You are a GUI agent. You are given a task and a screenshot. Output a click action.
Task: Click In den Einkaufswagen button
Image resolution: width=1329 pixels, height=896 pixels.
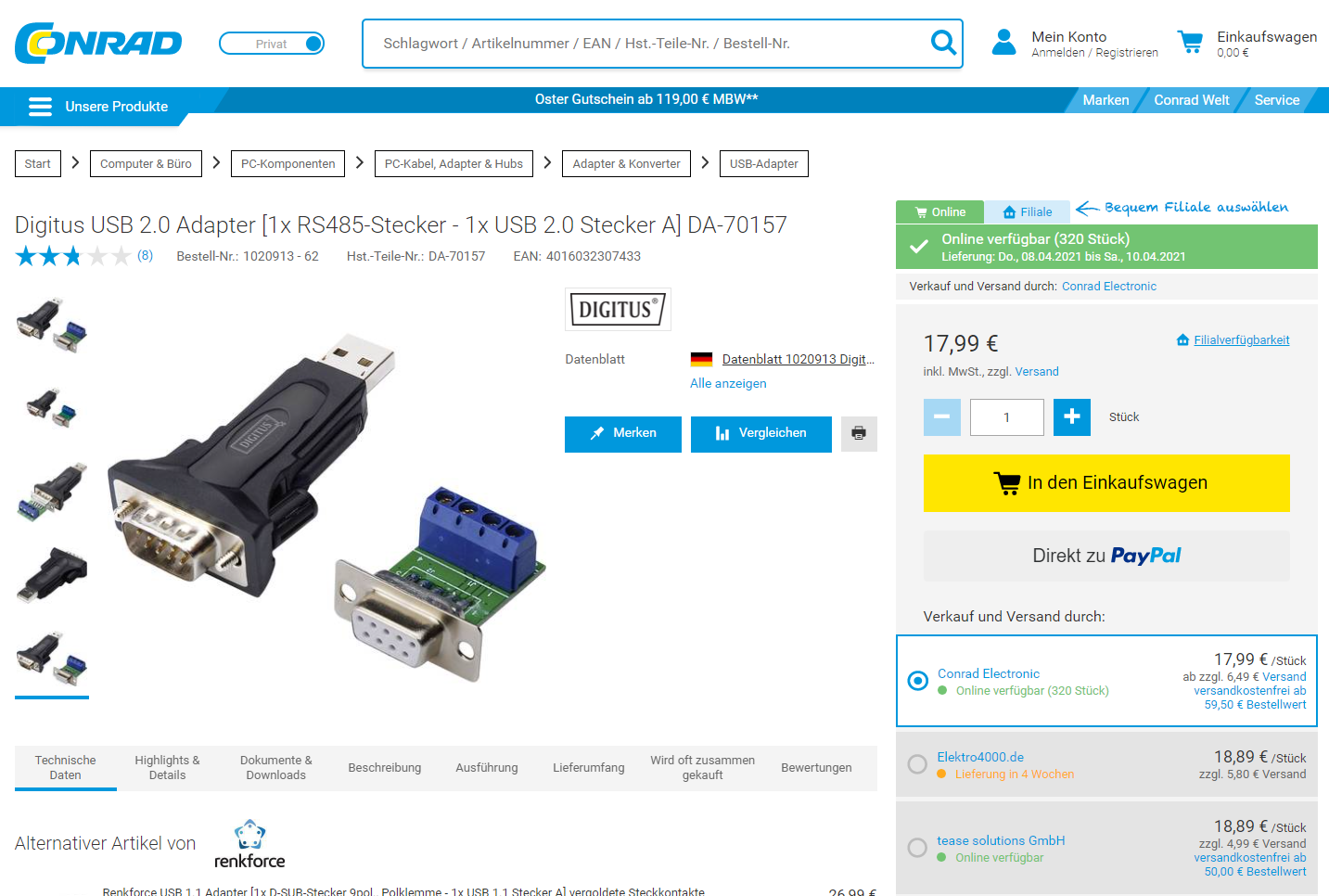tap(1106, 483)
